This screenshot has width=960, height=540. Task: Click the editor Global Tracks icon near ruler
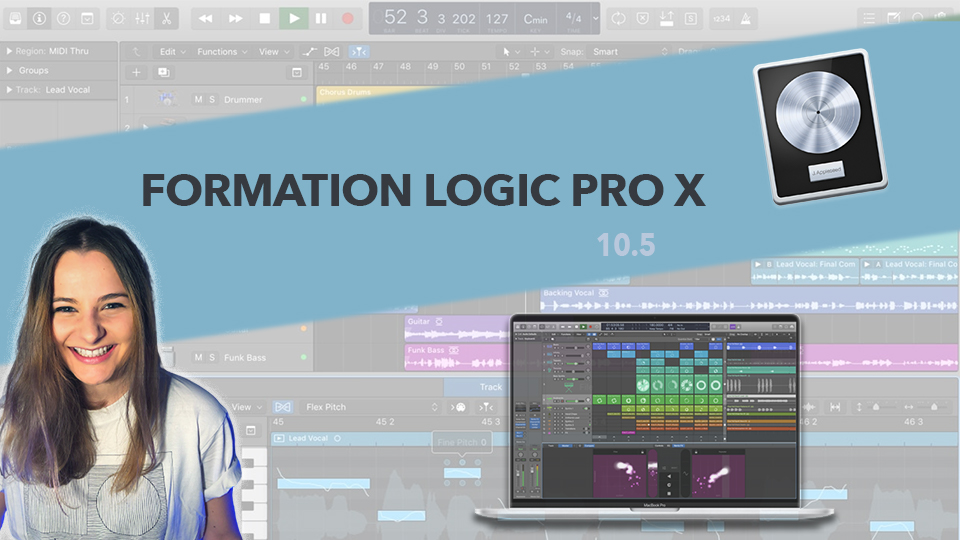[250, 431]
